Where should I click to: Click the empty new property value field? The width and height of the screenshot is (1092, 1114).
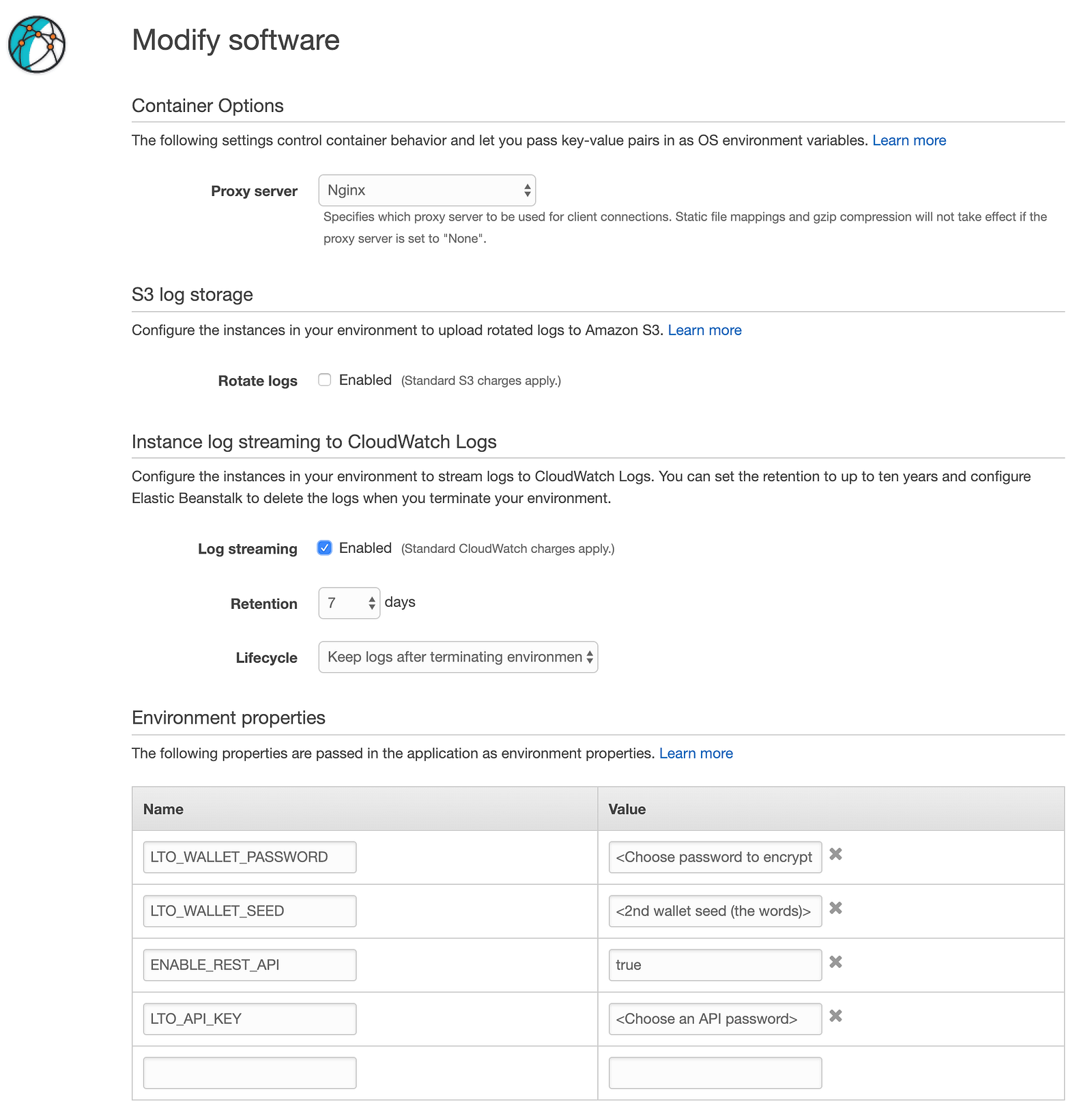click(x=715, y=1073)
